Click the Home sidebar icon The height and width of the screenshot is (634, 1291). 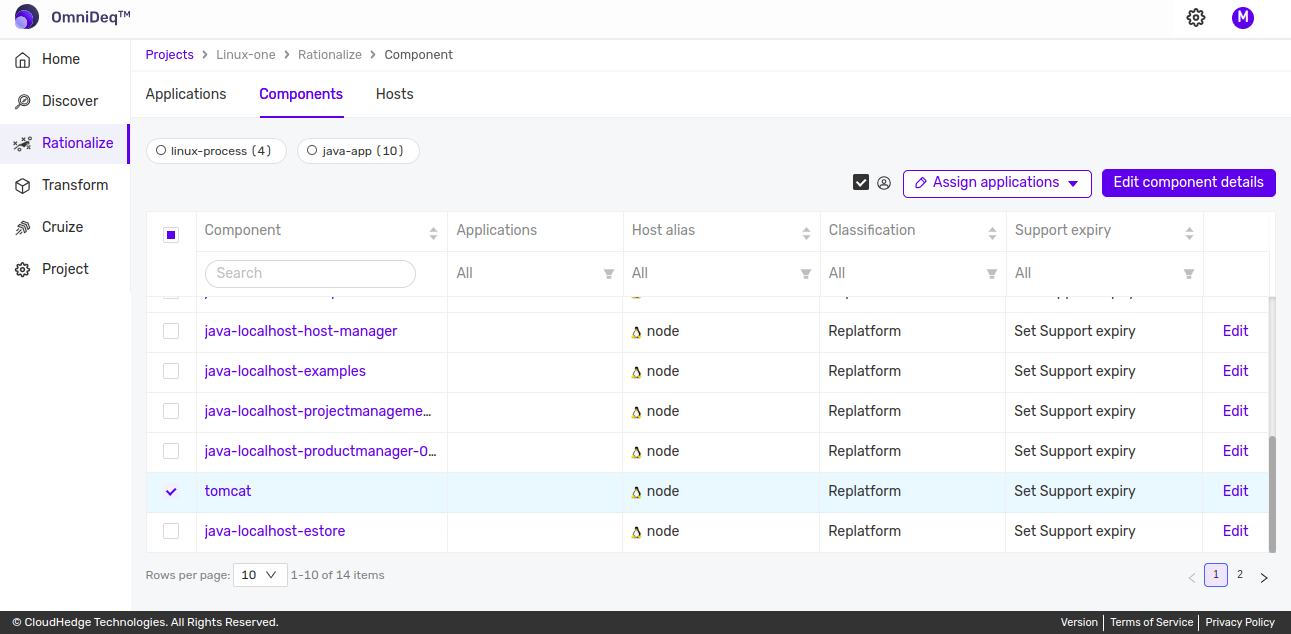click(x=22, y=60)
